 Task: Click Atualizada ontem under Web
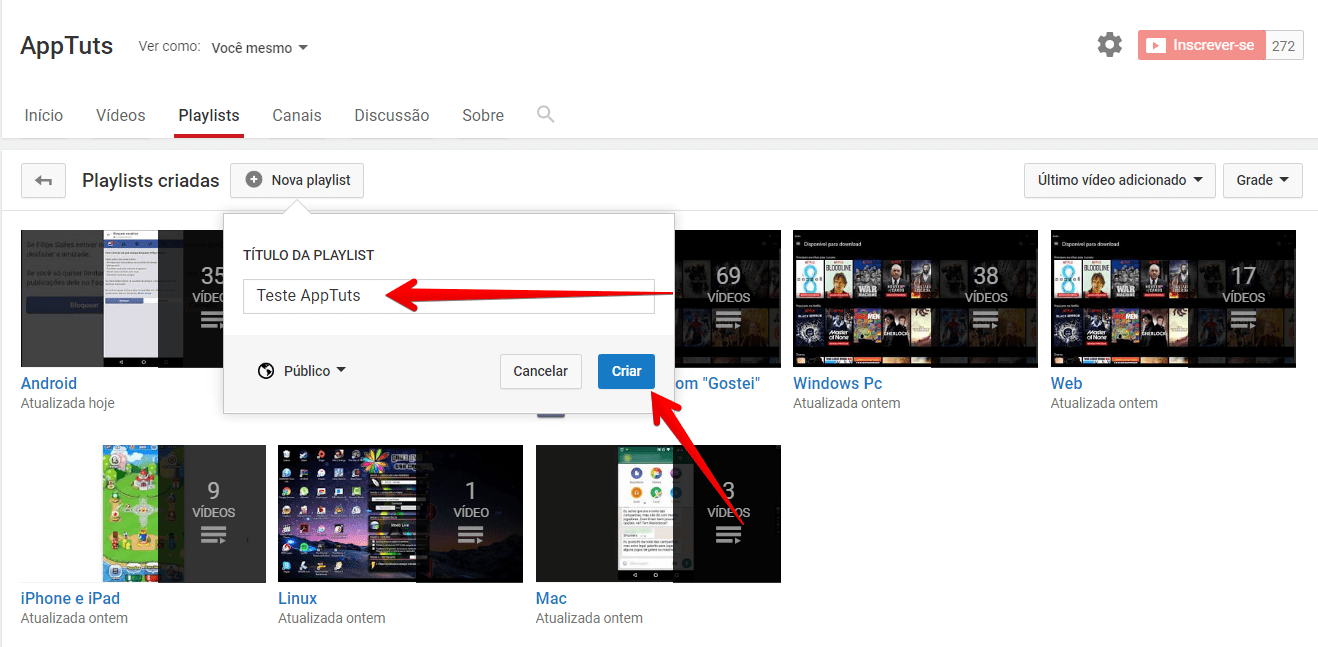[1104, 403]
